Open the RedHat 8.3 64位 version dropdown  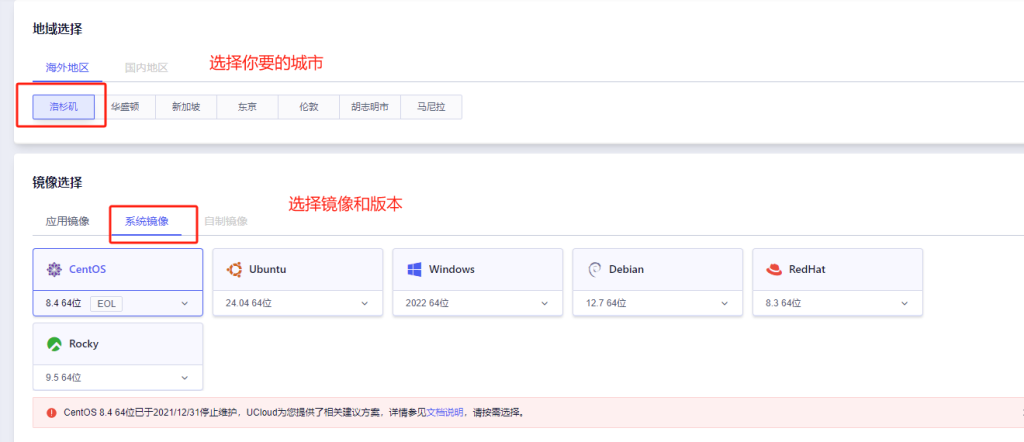pos(838,304)
